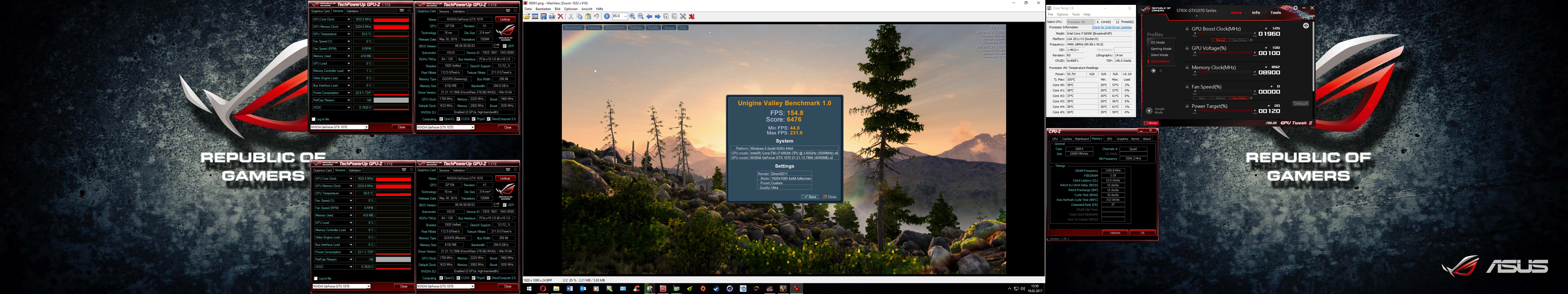Adjust Power Target slider in GPU Tweak II
This screenshot has width=1568, height=294.
(x=1225, y=110)
